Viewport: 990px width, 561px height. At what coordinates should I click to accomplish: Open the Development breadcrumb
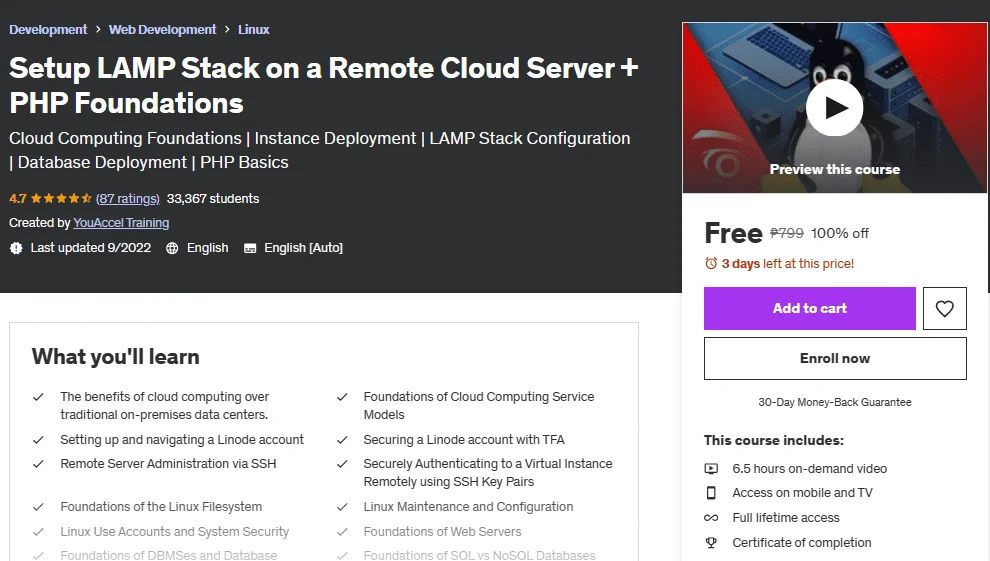coord(48,30)
